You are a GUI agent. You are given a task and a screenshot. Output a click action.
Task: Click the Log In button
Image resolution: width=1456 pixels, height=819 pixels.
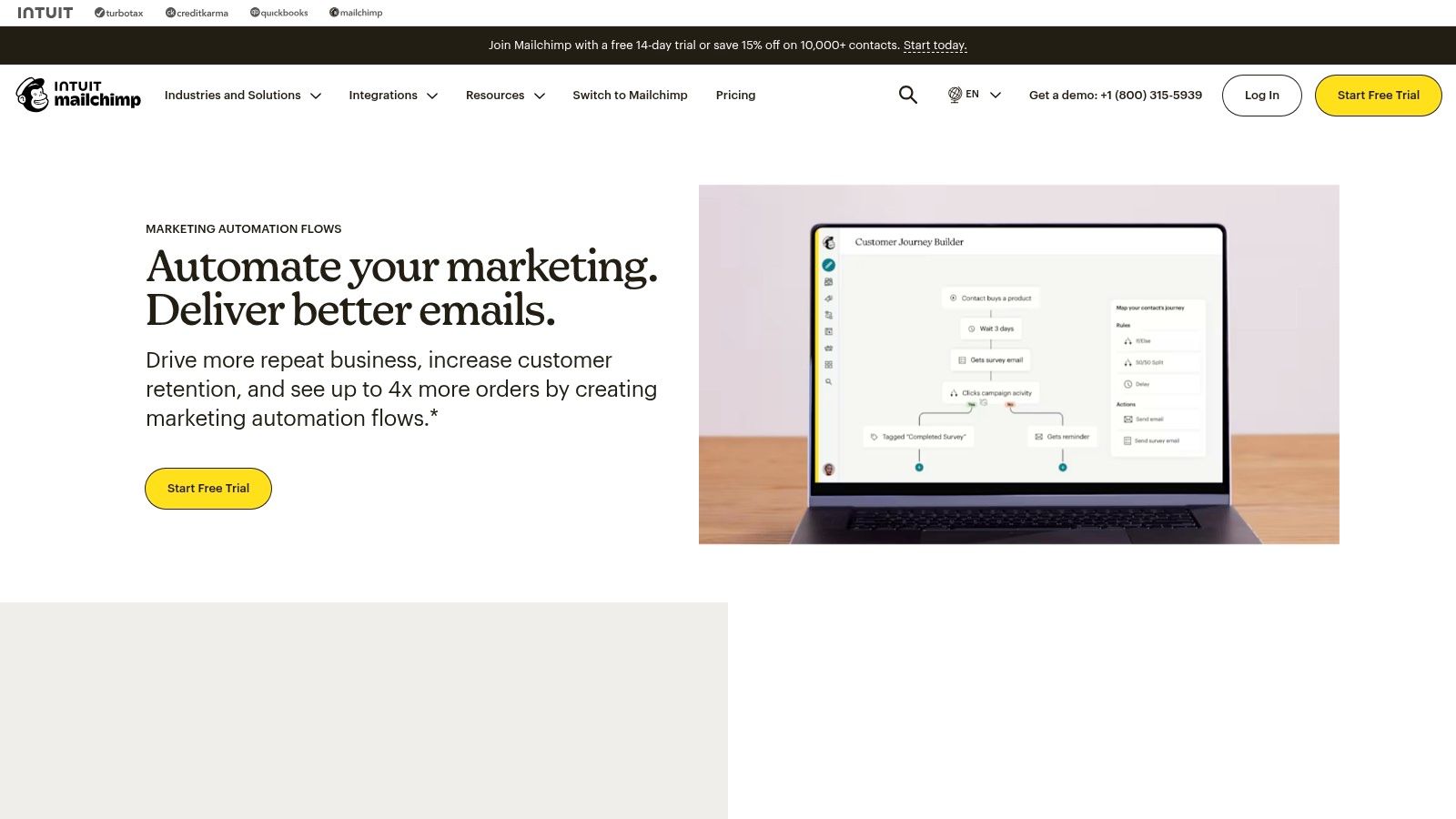tap(1261, 96)
